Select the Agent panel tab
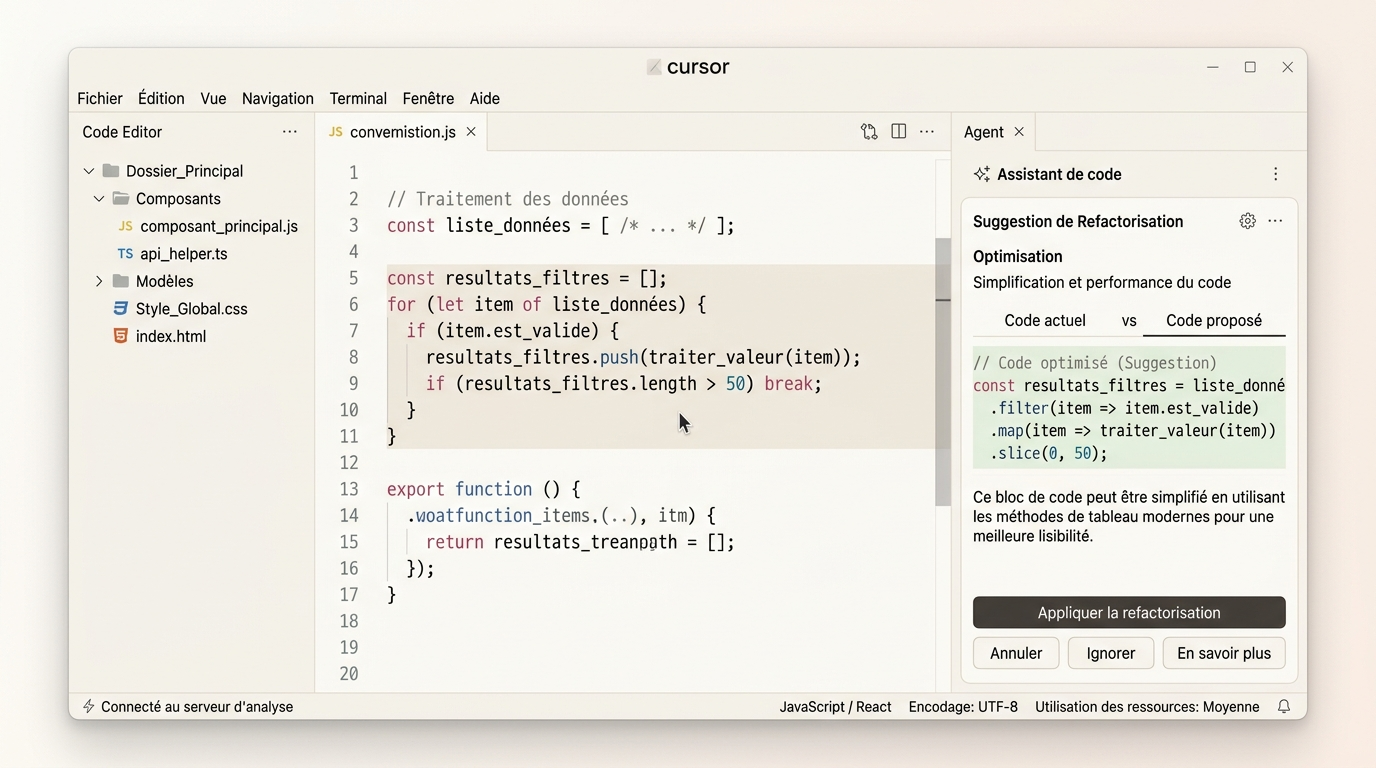 (x=984, y=132)
